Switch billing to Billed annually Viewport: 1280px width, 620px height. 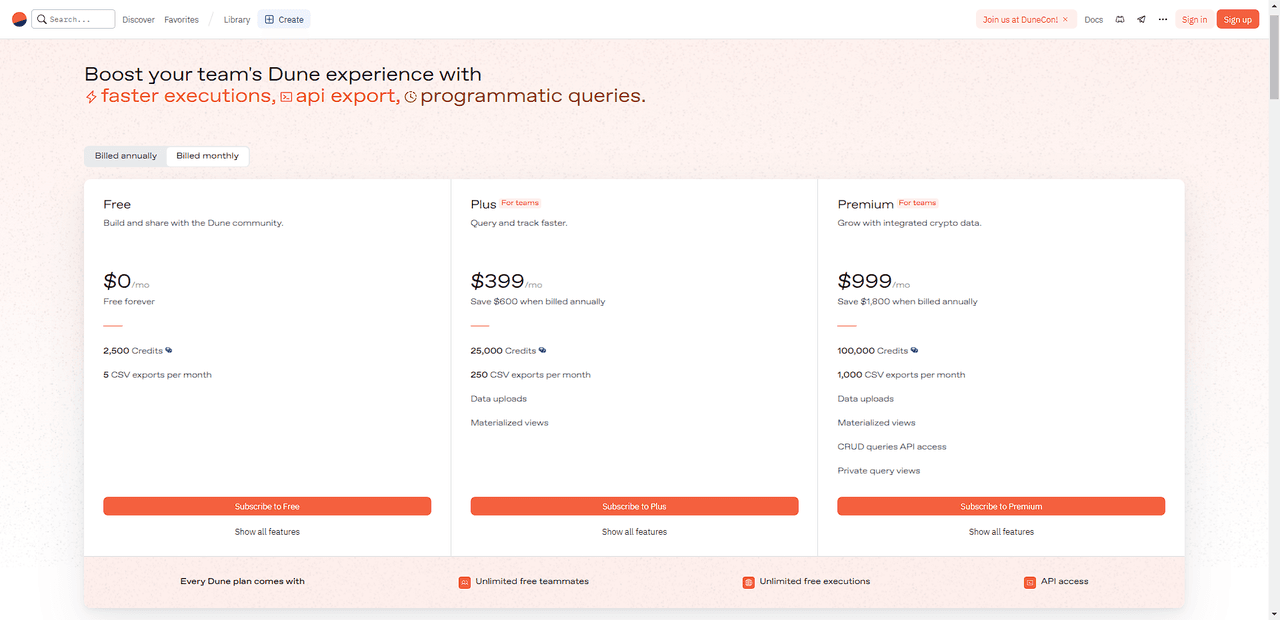126,156
